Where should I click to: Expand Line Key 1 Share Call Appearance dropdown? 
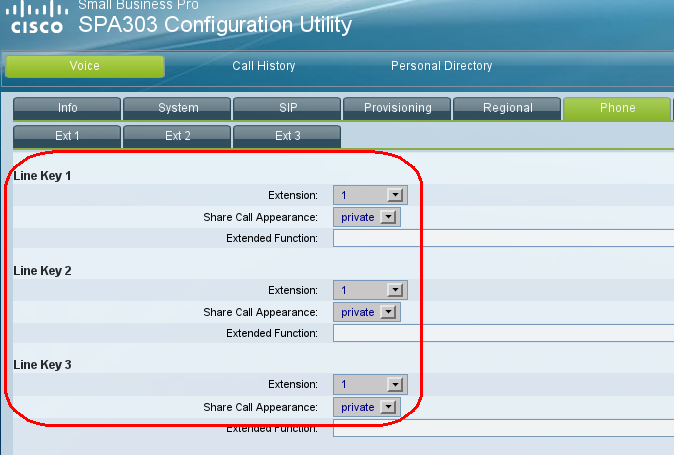tap(366, 217)
